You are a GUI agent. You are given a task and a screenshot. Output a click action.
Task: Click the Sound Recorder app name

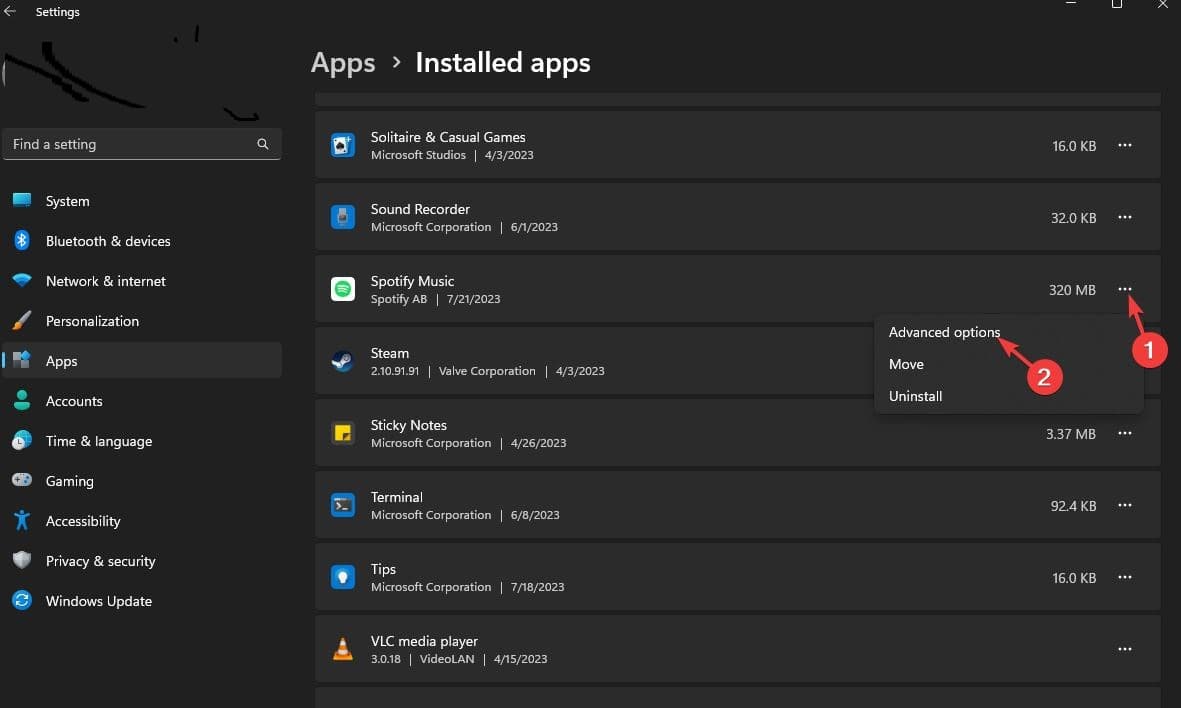pos(420,209)
